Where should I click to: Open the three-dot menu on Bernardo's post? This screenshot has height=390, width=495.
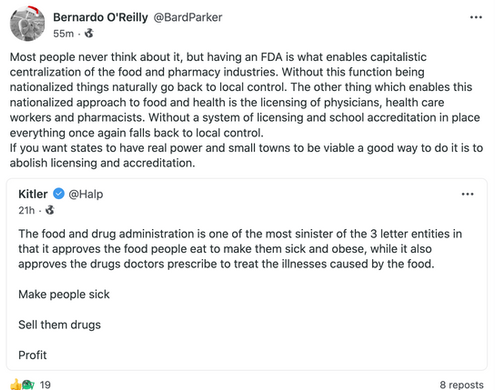[476, 17]
